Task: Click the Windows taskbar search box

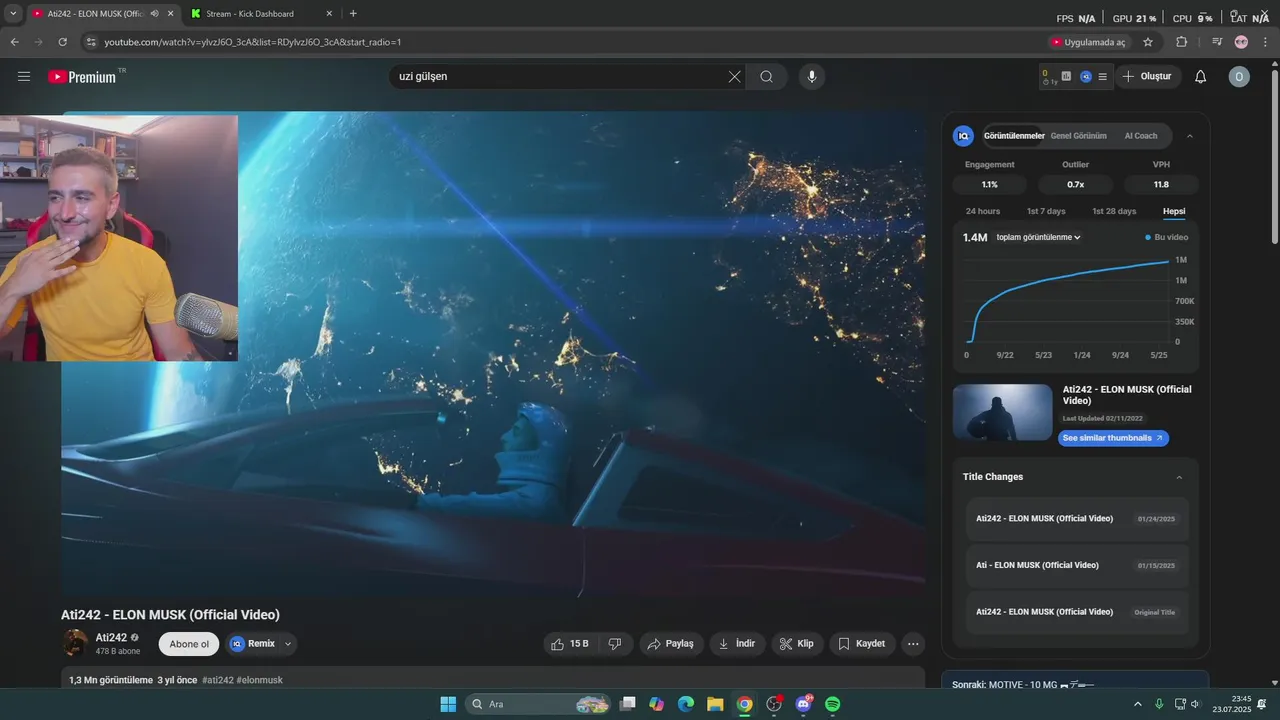Action: tap(540, 704)
